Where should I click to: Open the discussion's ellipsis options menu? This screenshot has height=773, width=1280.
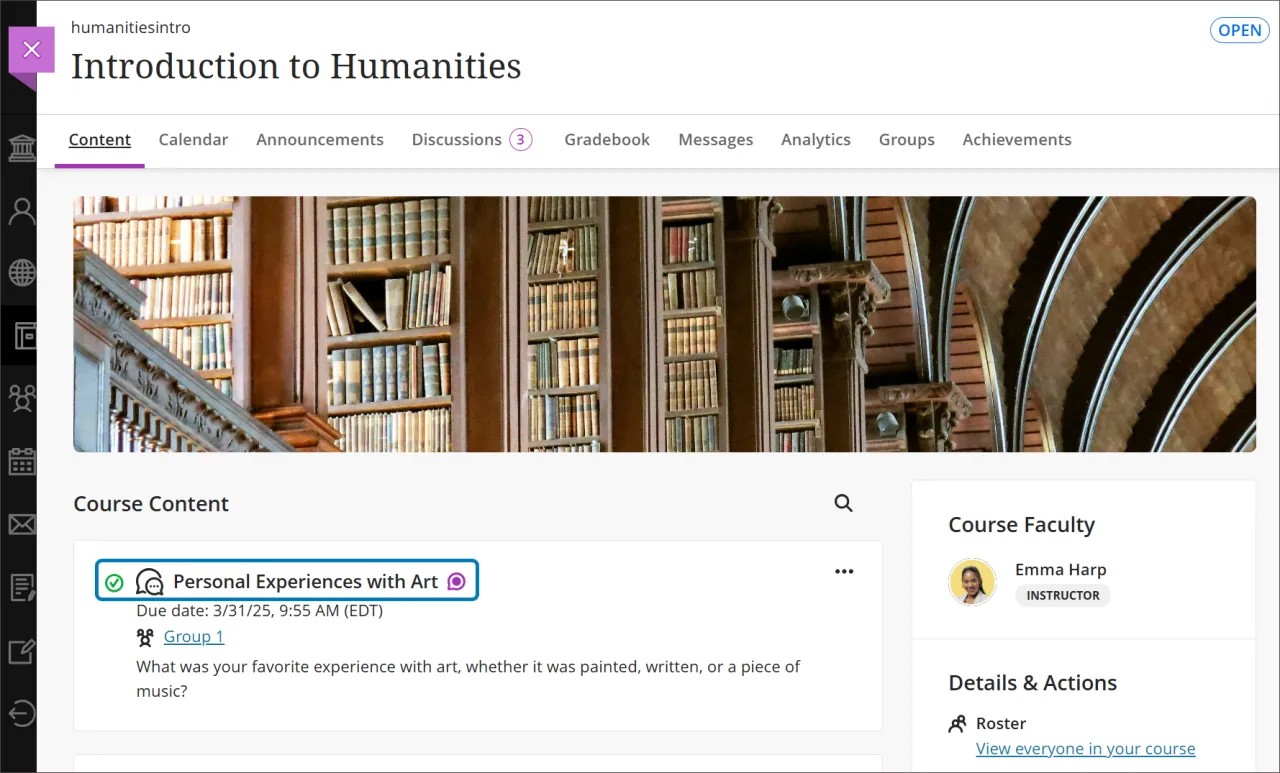[x=844, y=571]
